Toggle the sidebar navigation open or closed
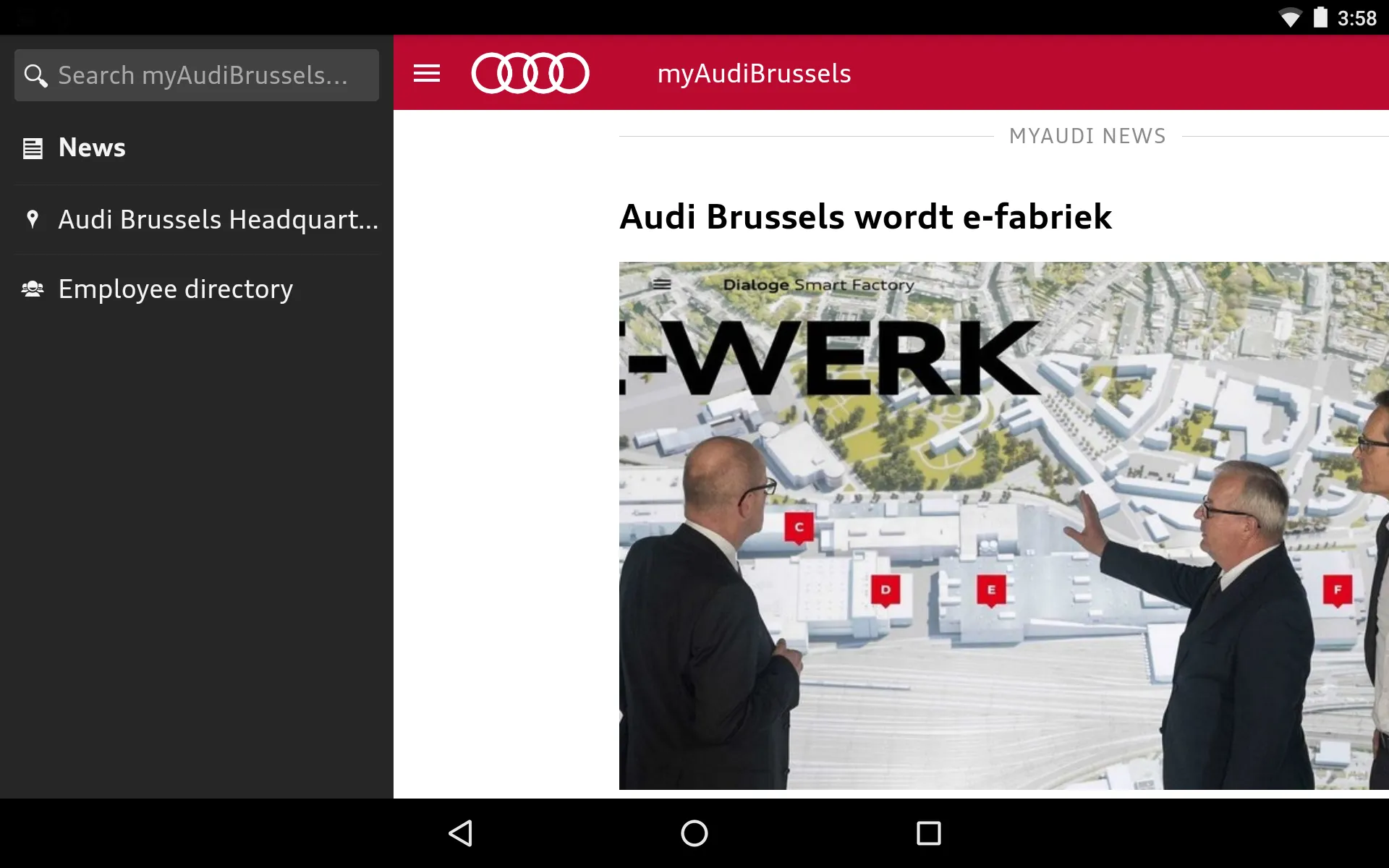This screenshot has width=1389, height=868. point(428,73)
